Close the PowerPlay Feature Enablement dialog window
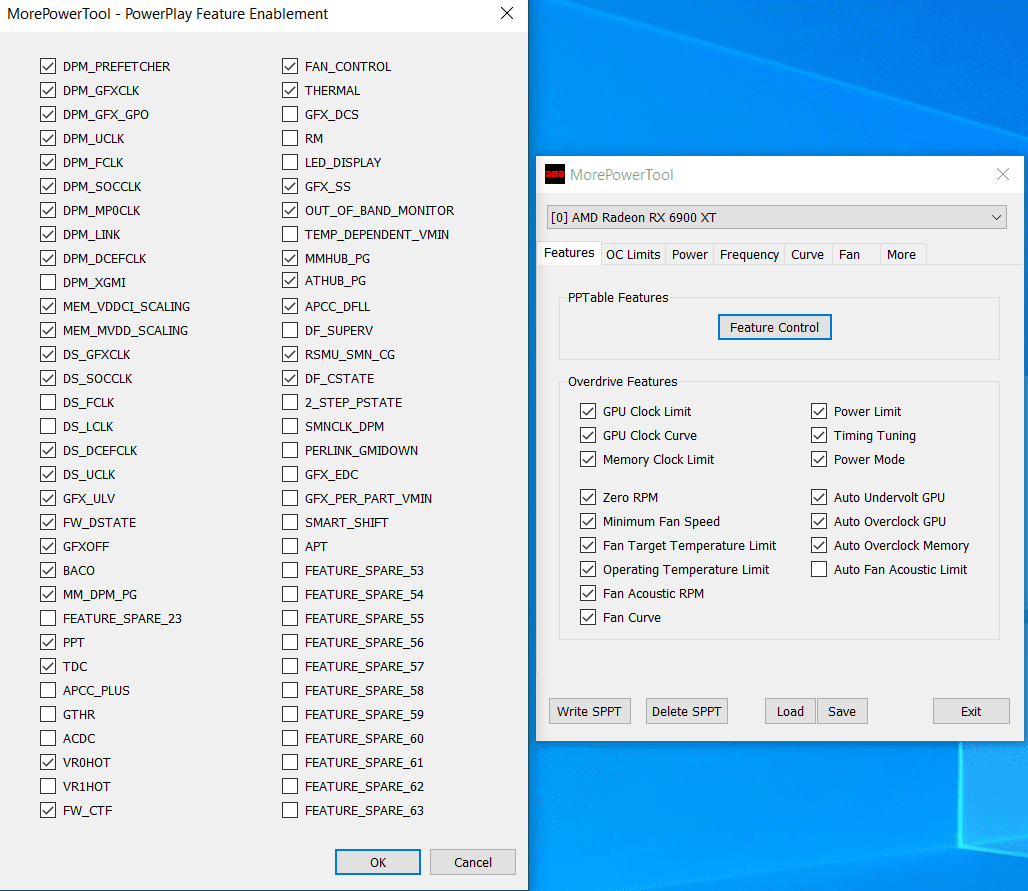The height and width of the screenshot is (891, 1028). click(x=507, y=14)
